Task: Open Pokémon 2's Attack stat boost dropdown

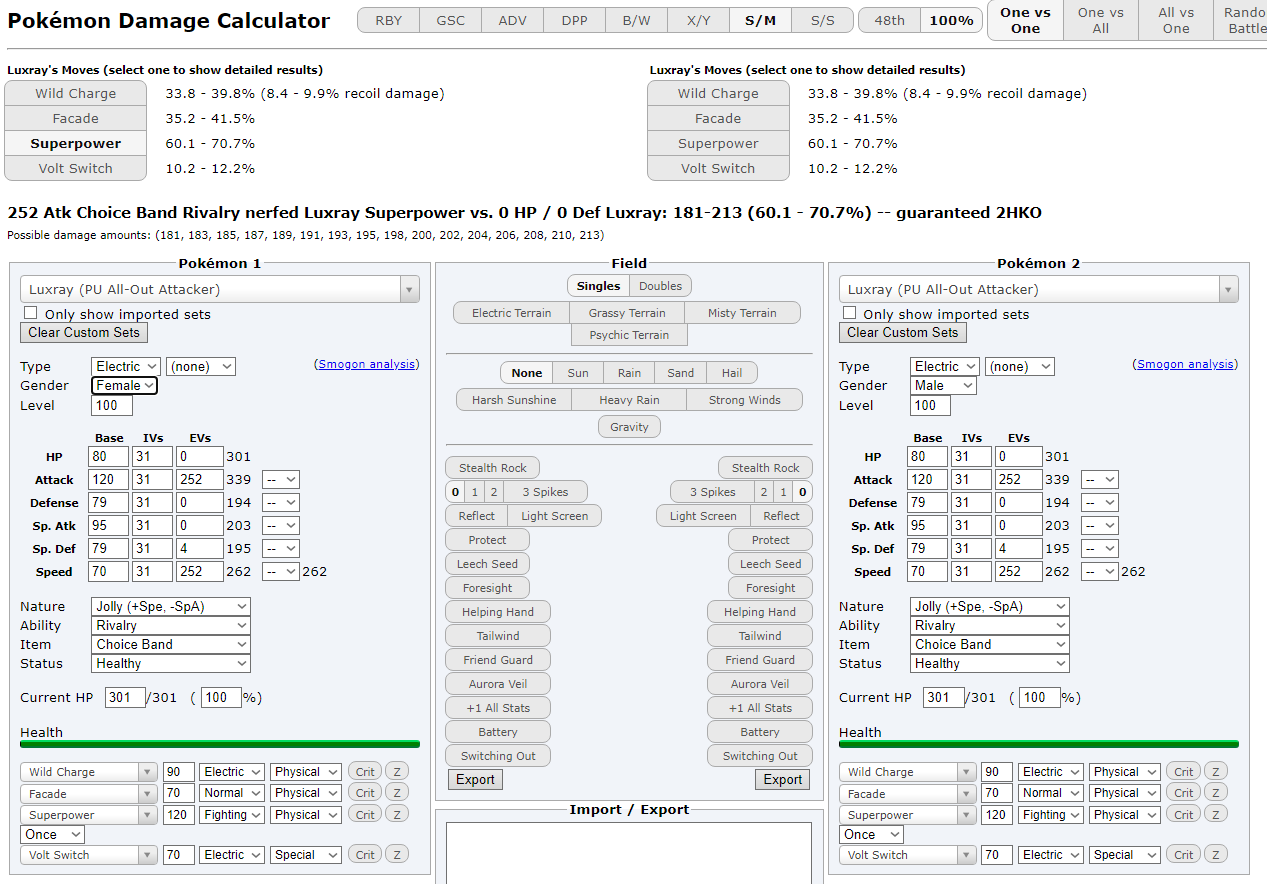Action: [1100, 480]
